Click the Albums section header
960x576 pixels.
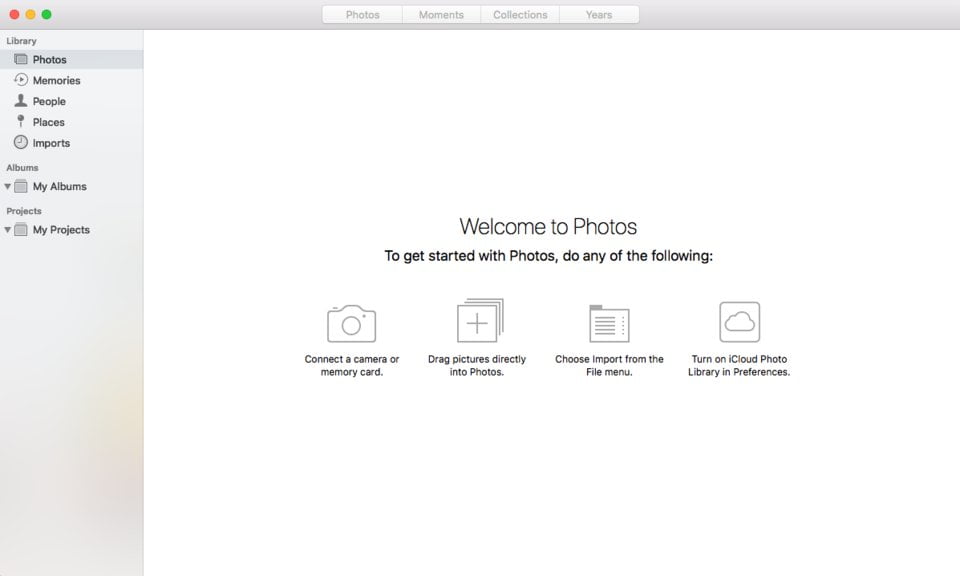[x=22, y=167]
